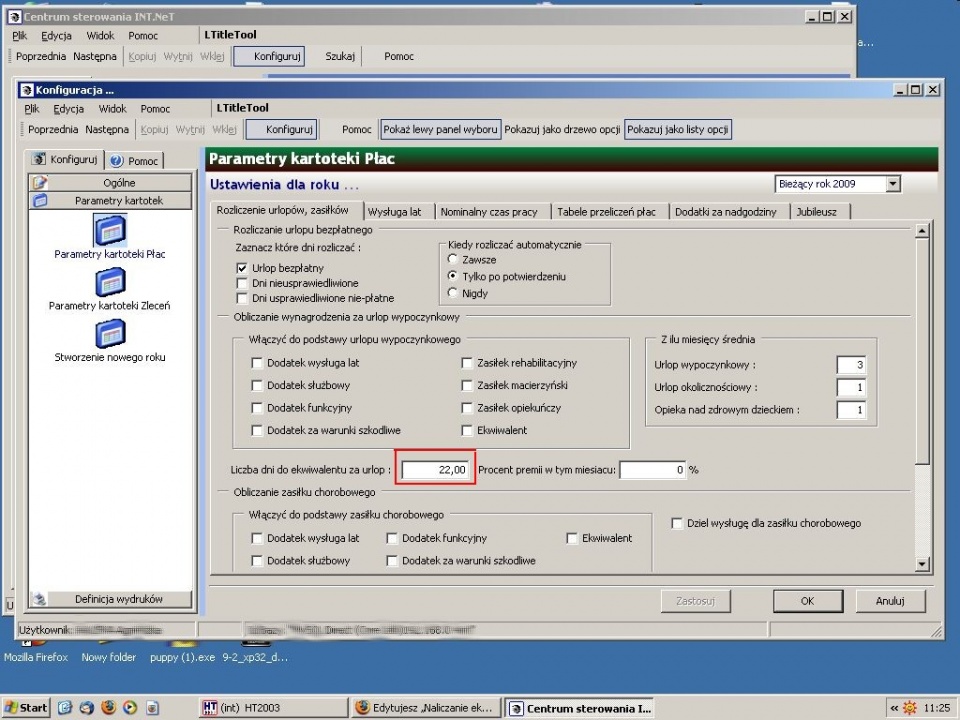
Task: Click the last quick launch icon
Action: pos(152,708)
